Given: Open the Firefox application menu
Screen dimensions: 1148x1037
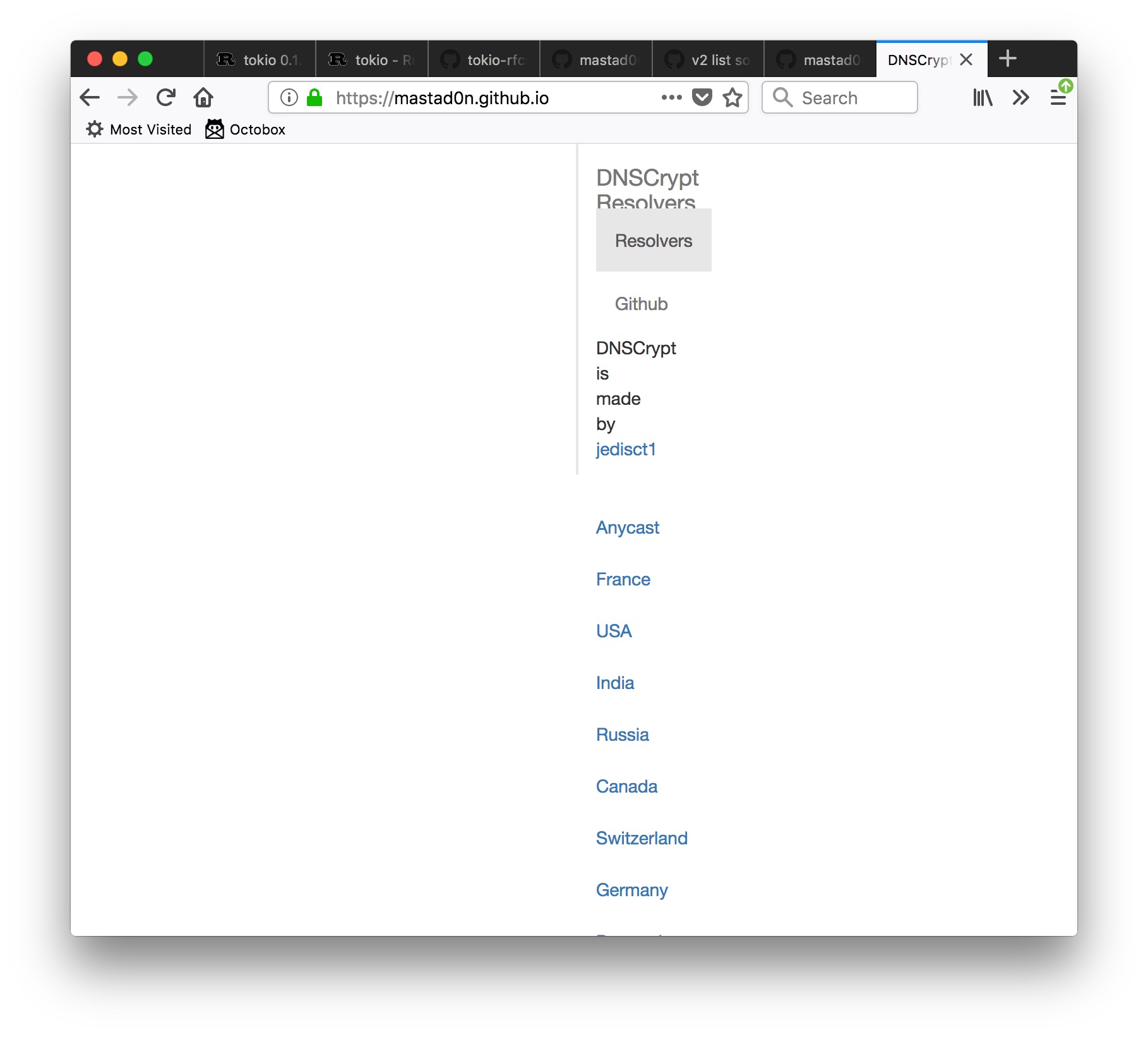Looking at the screenshot, I should pos(1056,97).
